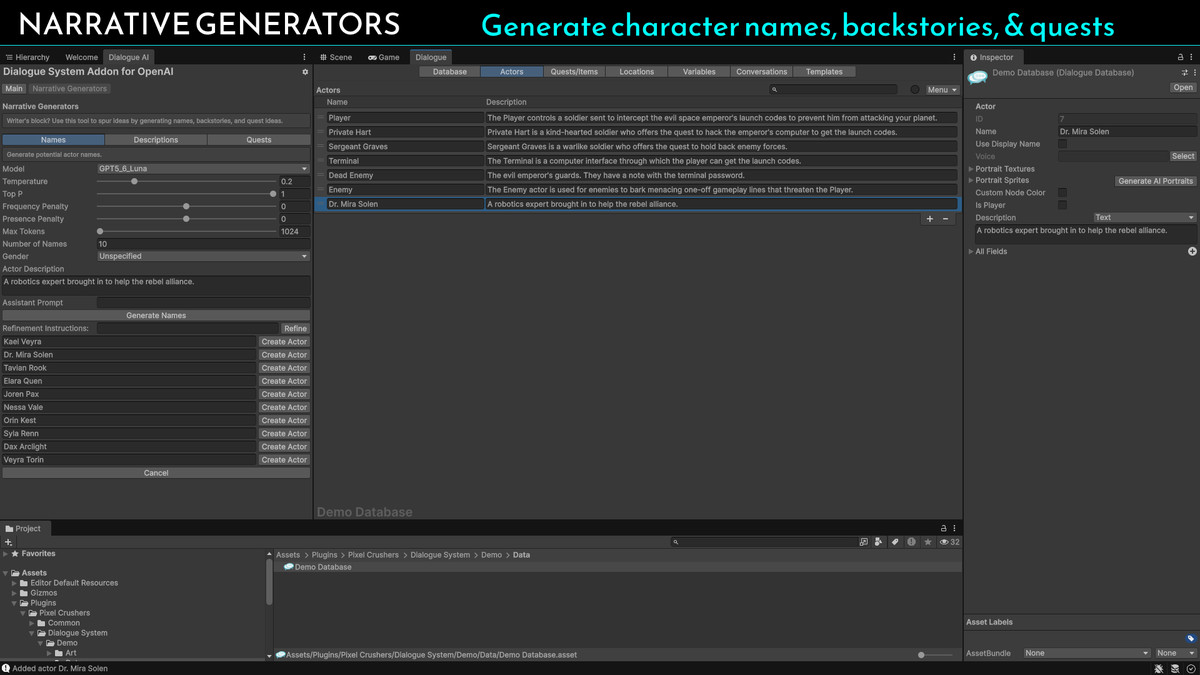Add a new actor with the plus button
The image size is (1200, 675).
(930, 219)
